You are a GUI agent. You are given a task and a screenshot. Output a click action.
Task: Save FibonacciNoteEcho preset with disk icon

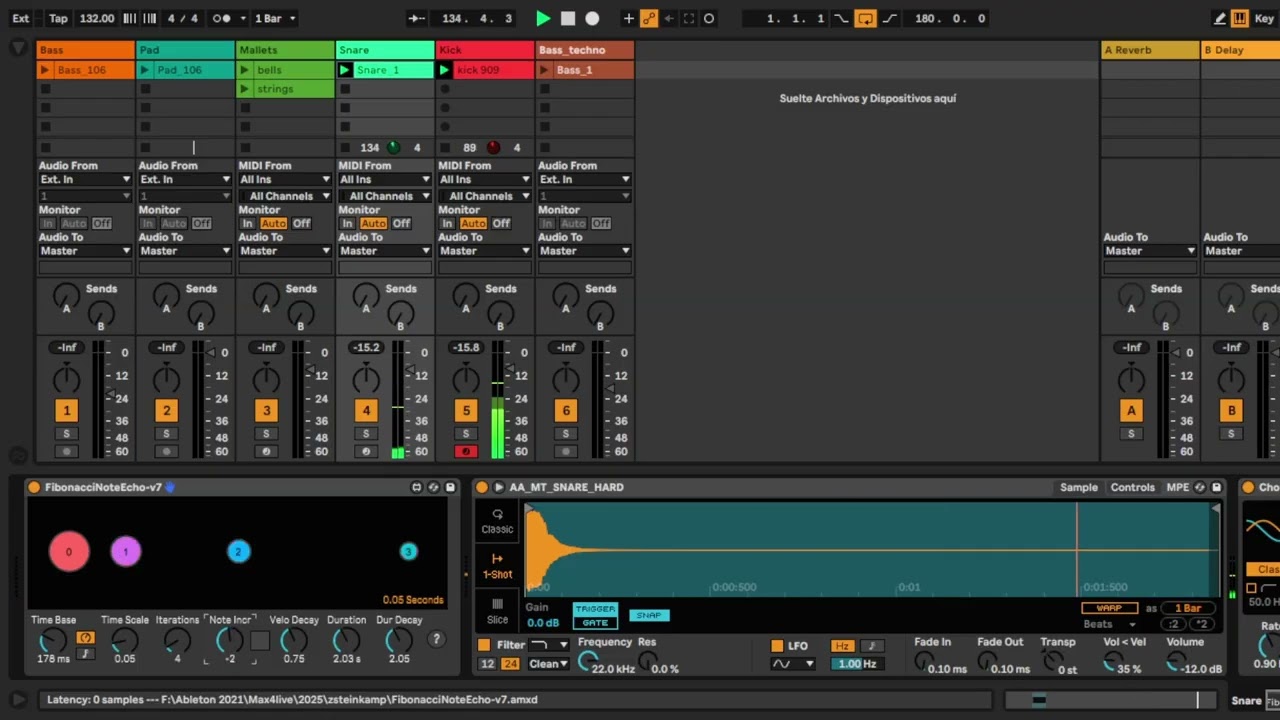450,487
